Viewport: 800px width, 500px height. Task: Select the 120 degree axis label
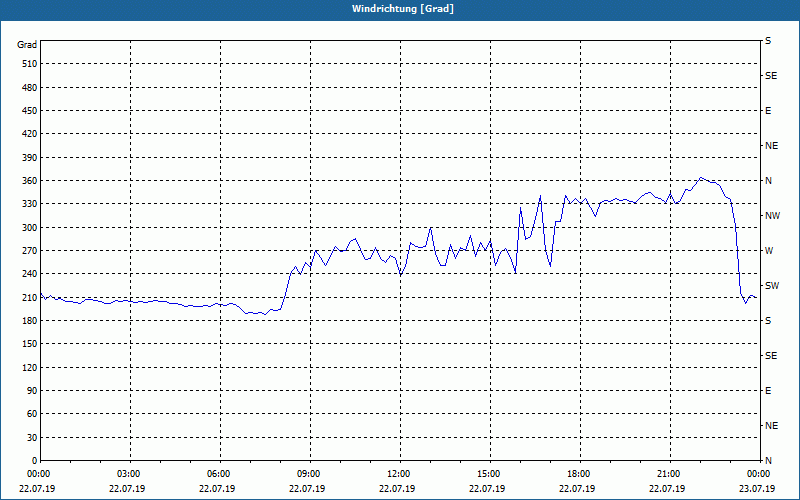[x=29, y=367]
